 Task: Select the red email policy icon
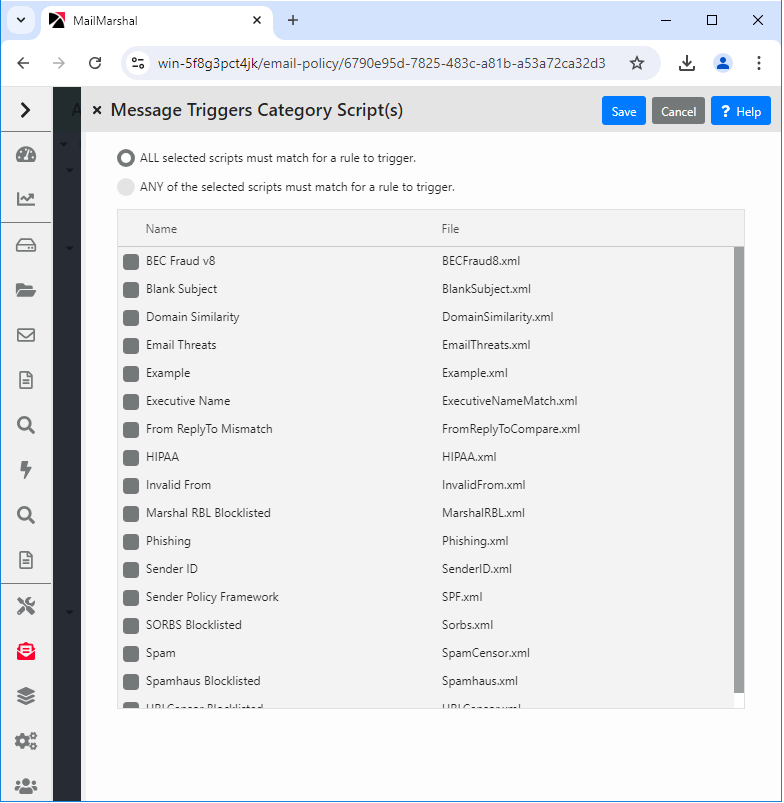pyautogui.click(x=26, y=652)
